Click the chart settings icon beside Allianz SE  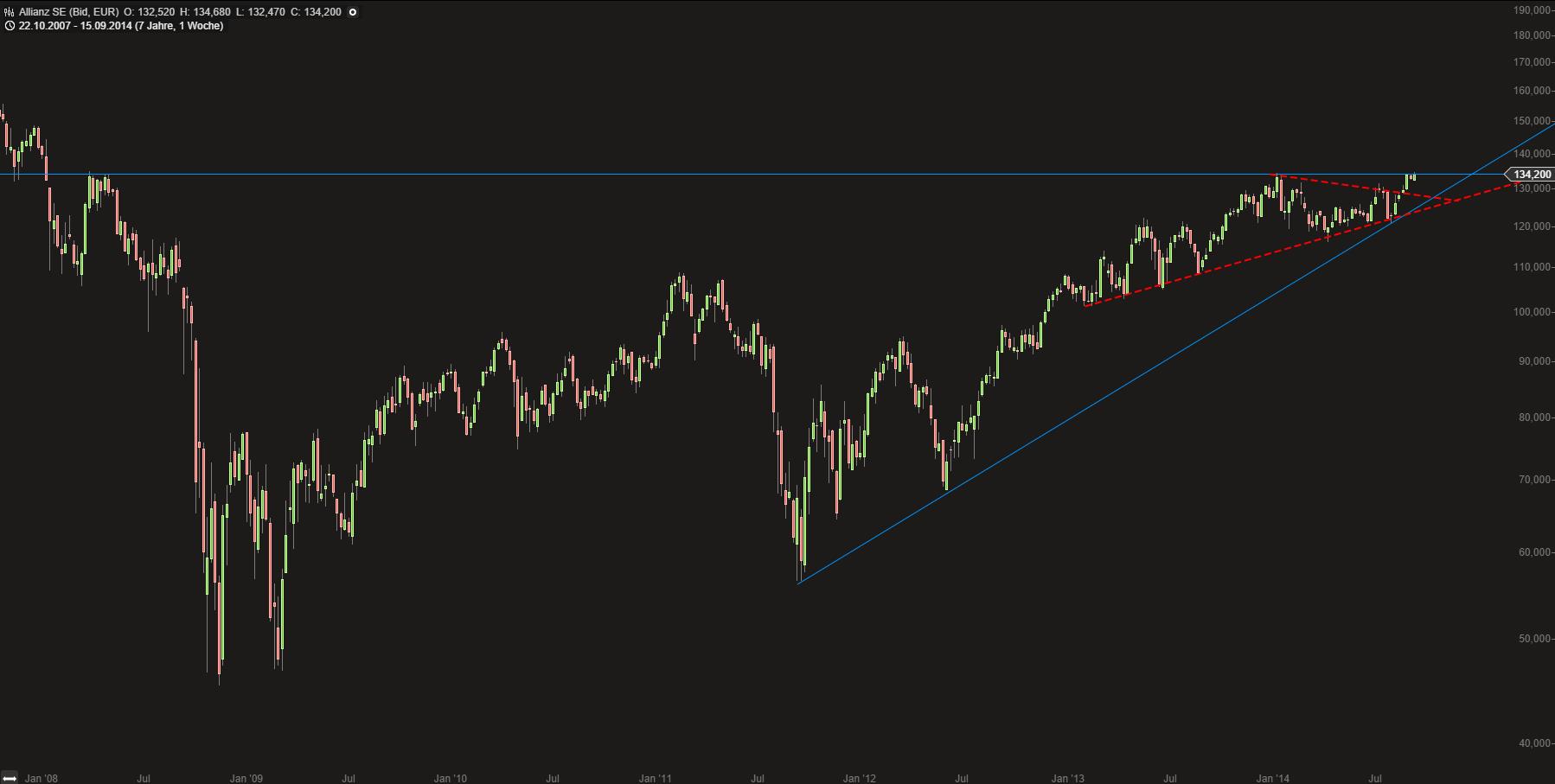tap(9, 12)
